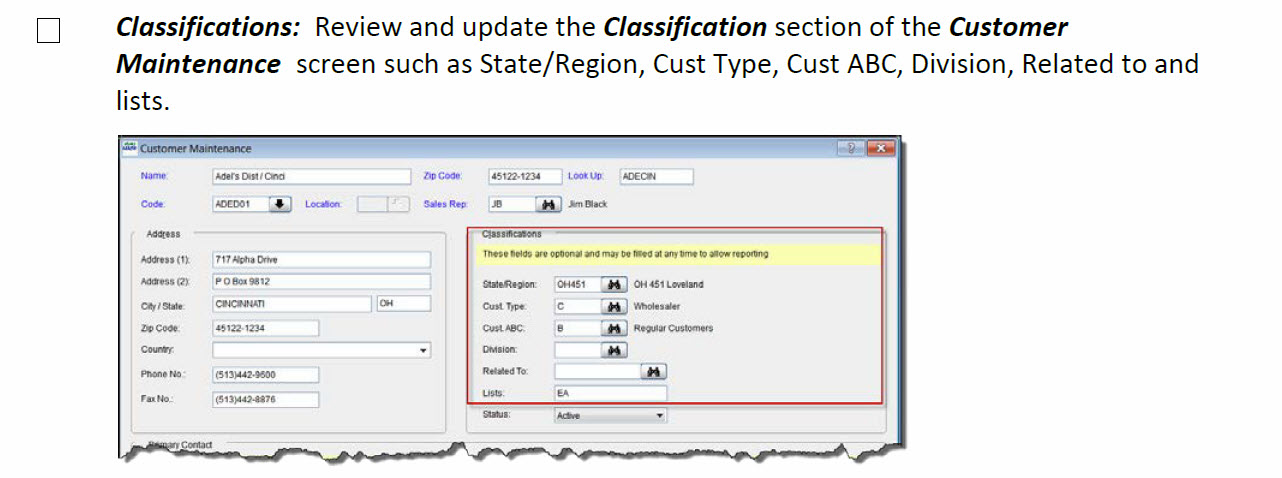The image size is (1282, 478).
Task: Tick the Classifications checklist checkbox
Action: pos(48,32)
